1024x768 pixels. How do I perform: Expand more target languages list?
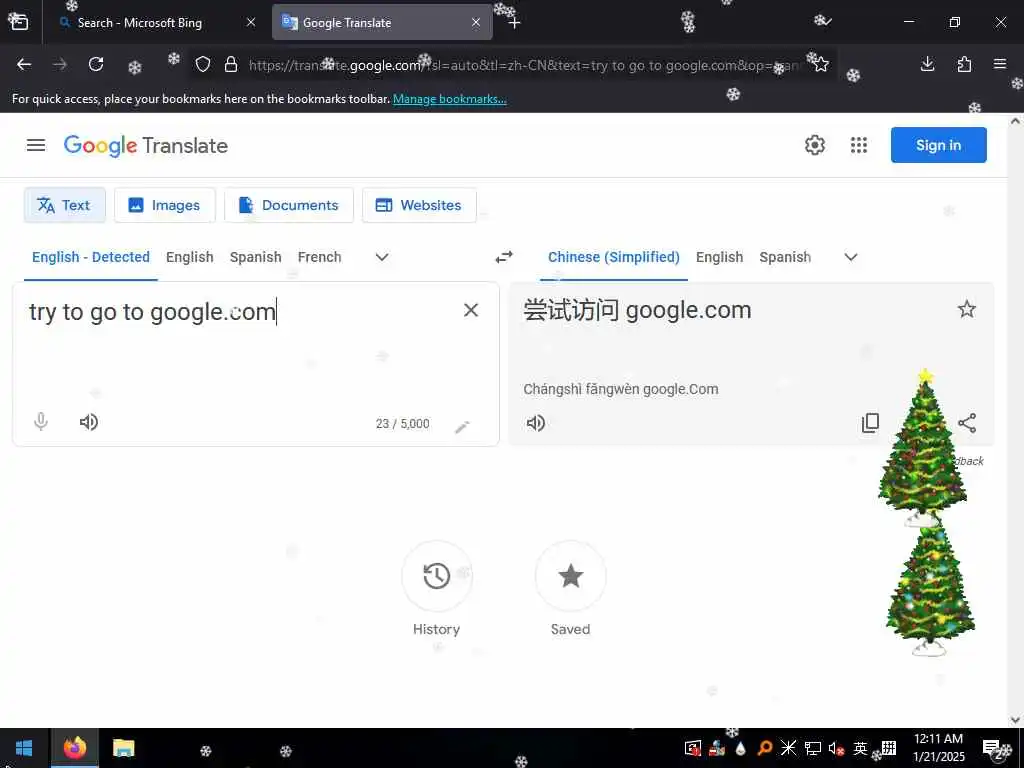pos(850,257)
